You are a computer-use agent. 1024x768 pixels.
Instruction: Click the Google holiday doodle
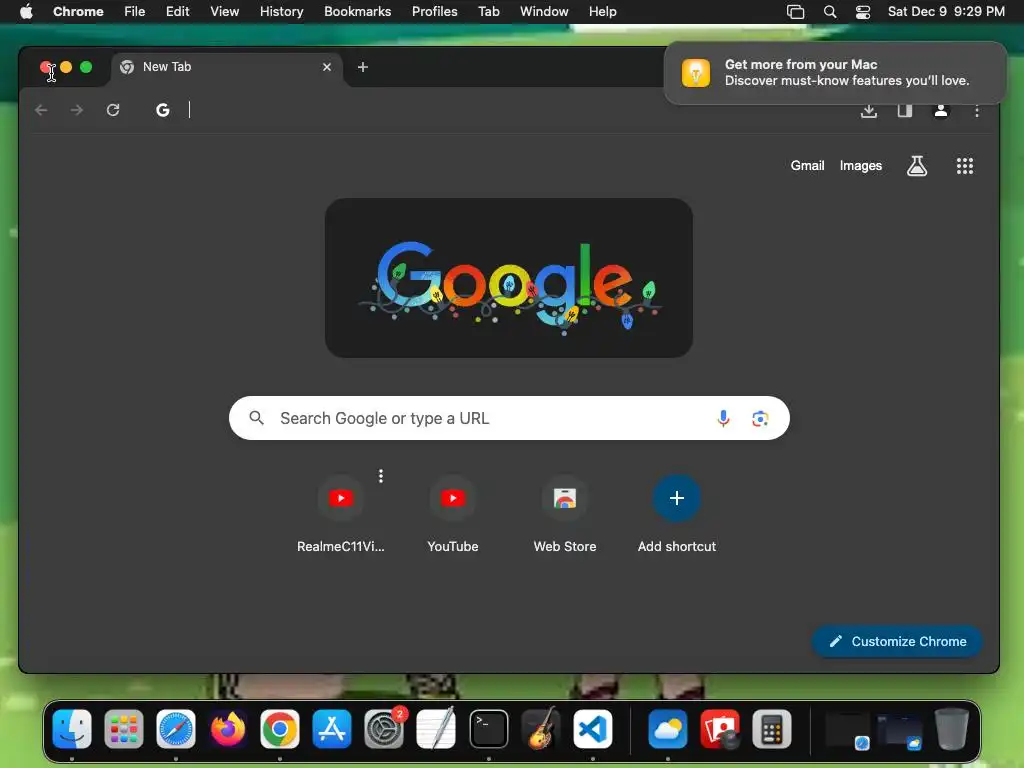(x=509, y=278)
